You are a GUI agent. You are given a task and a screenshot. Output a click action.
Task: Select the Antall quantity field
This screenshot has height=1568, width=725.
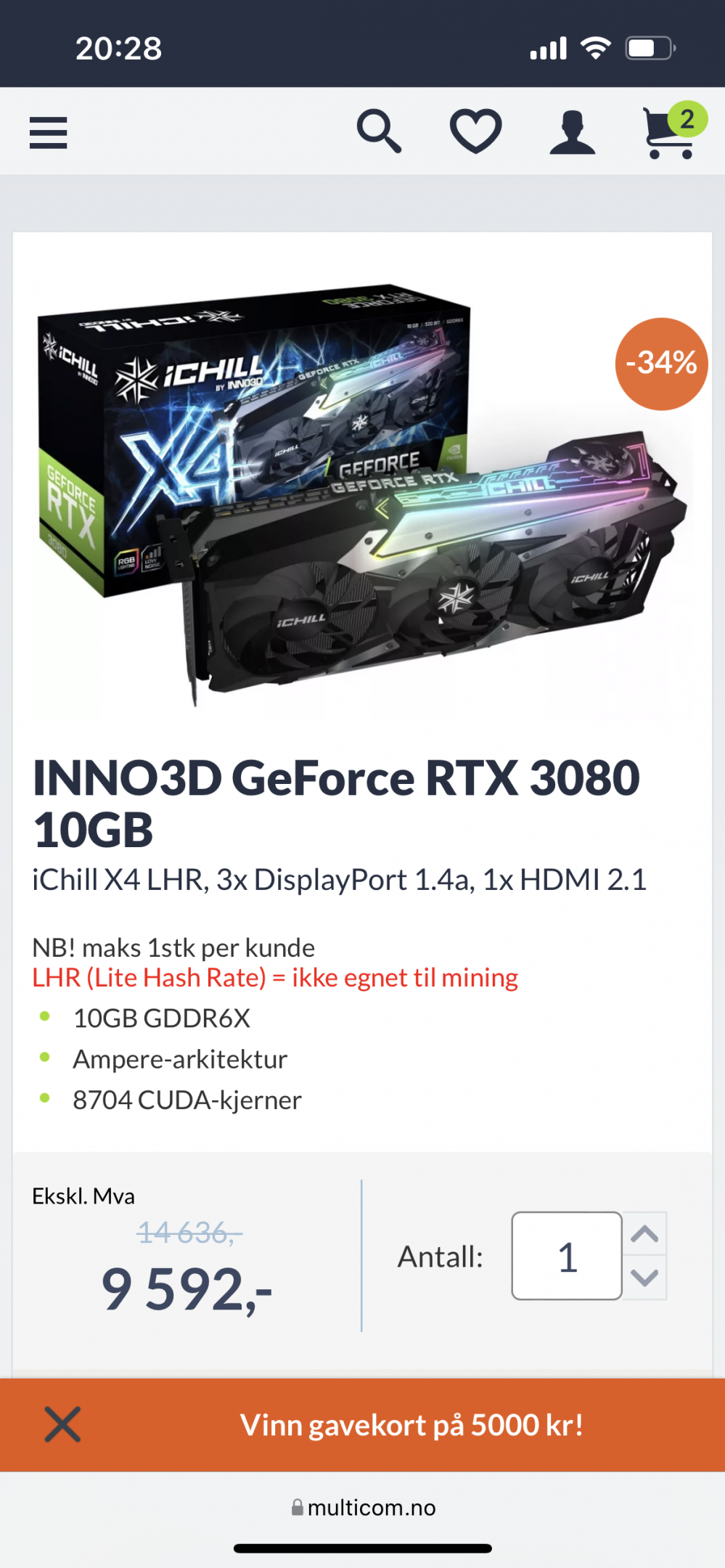point(567,1256)
